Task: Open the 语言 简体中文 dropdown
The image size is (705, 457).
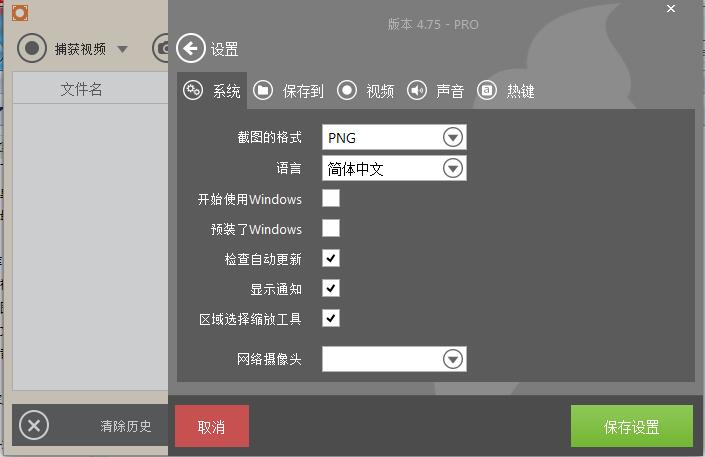Action: [394, 168]
